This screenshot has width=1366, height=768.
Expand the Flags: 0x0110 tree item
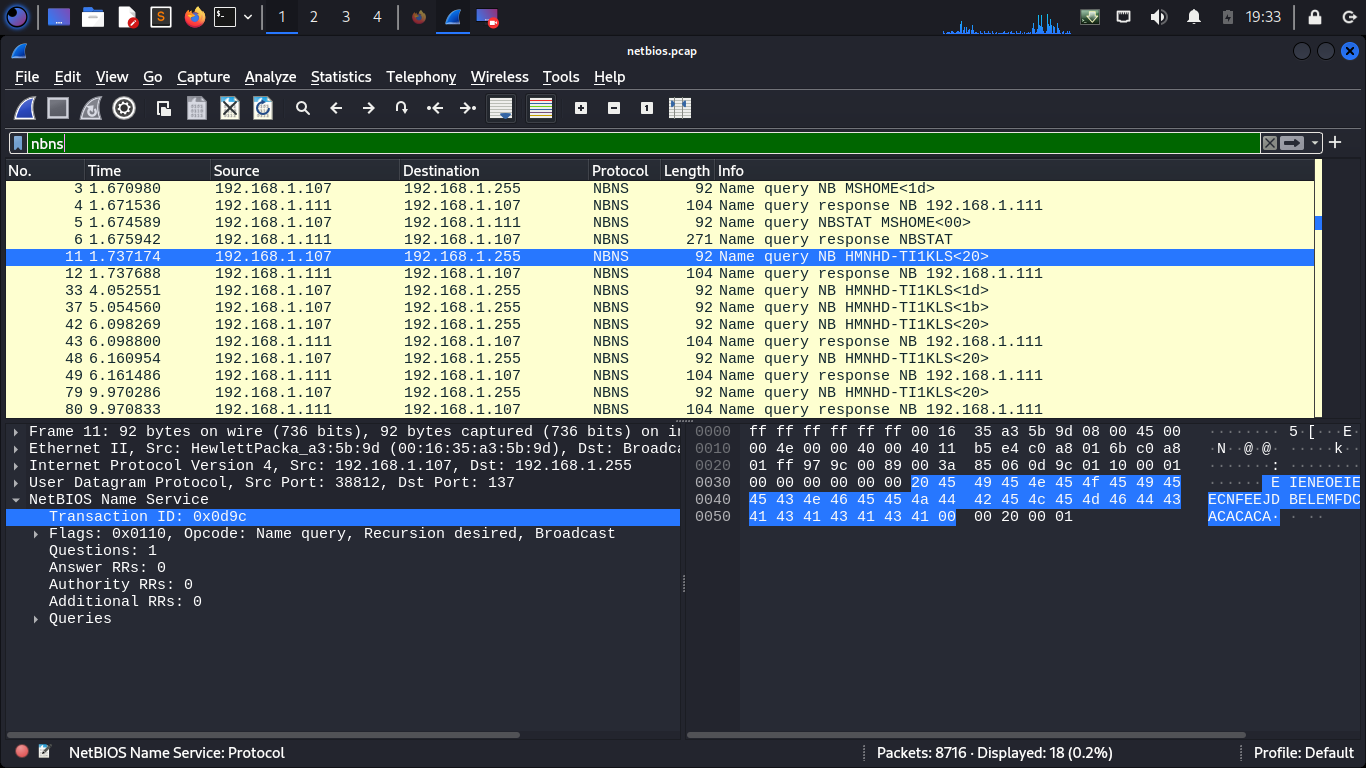(x=37, y=534)
